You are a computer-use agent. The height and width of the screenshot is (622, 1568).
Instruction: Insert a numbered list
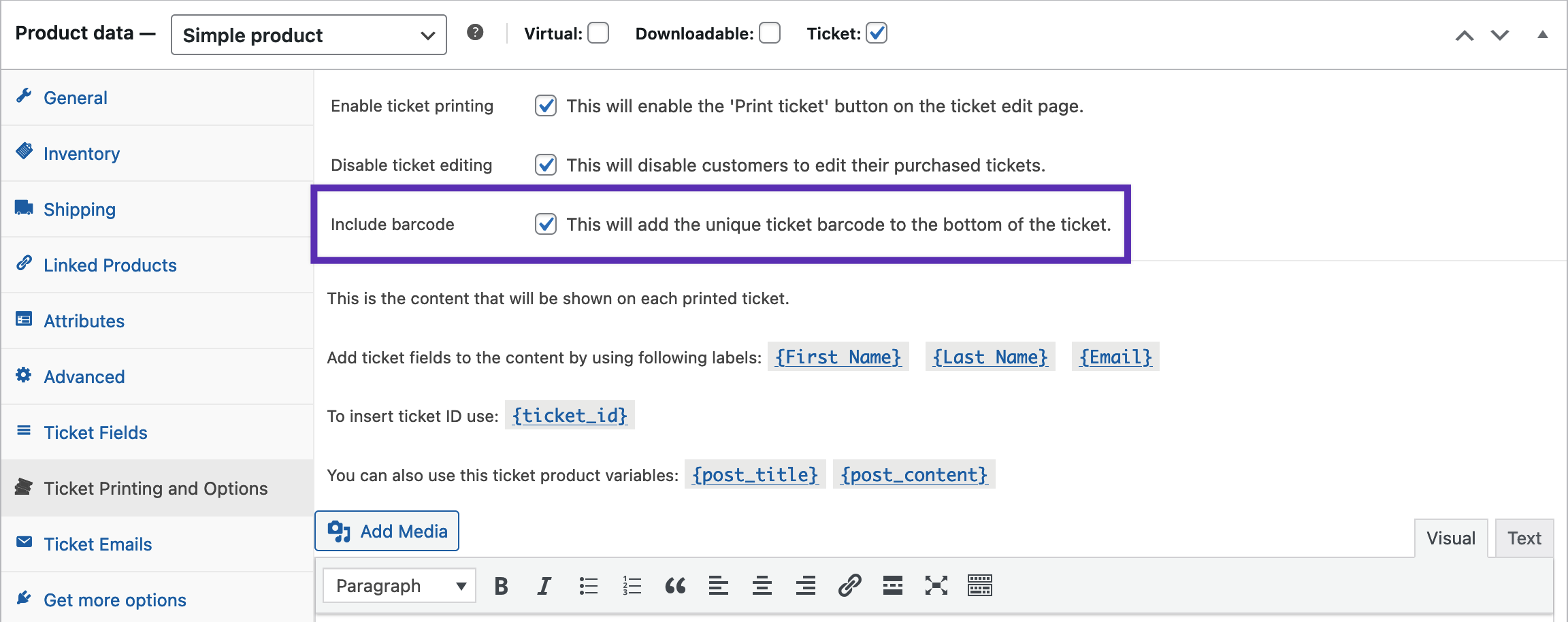(631, 585)
